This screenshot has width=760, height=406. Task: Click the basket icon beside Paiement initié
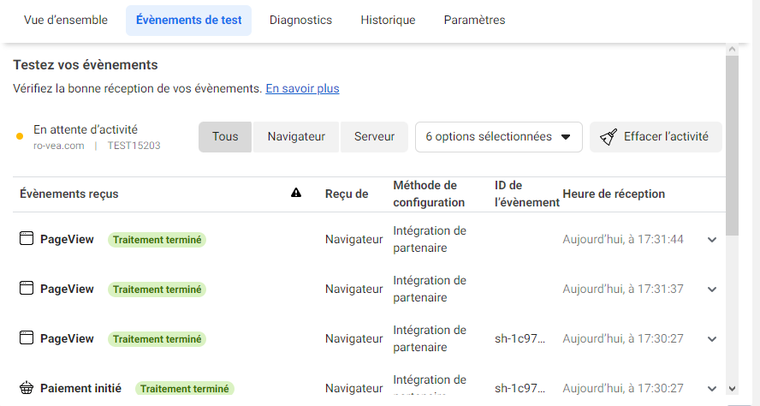click(27, 388)
